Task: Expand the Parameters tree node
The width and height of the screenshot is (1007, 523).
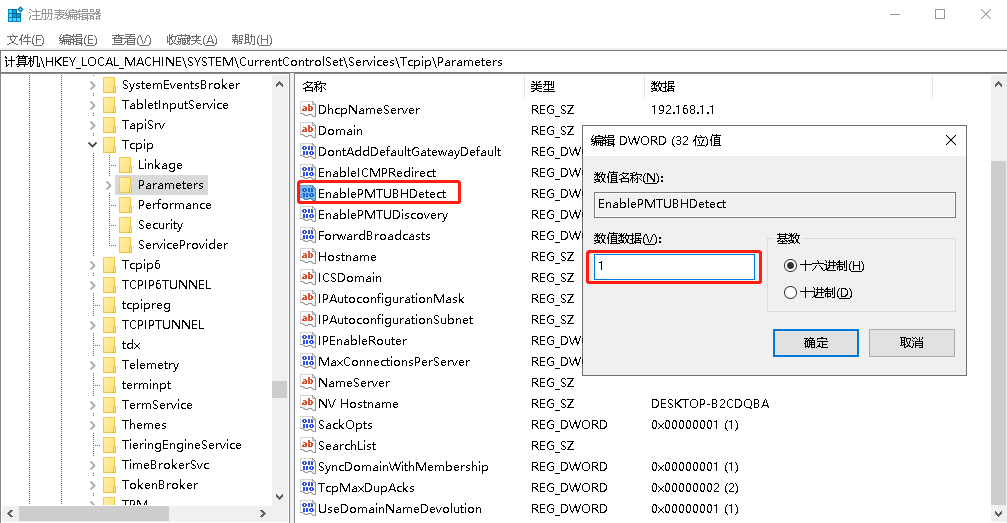Action: pos(109,185)
